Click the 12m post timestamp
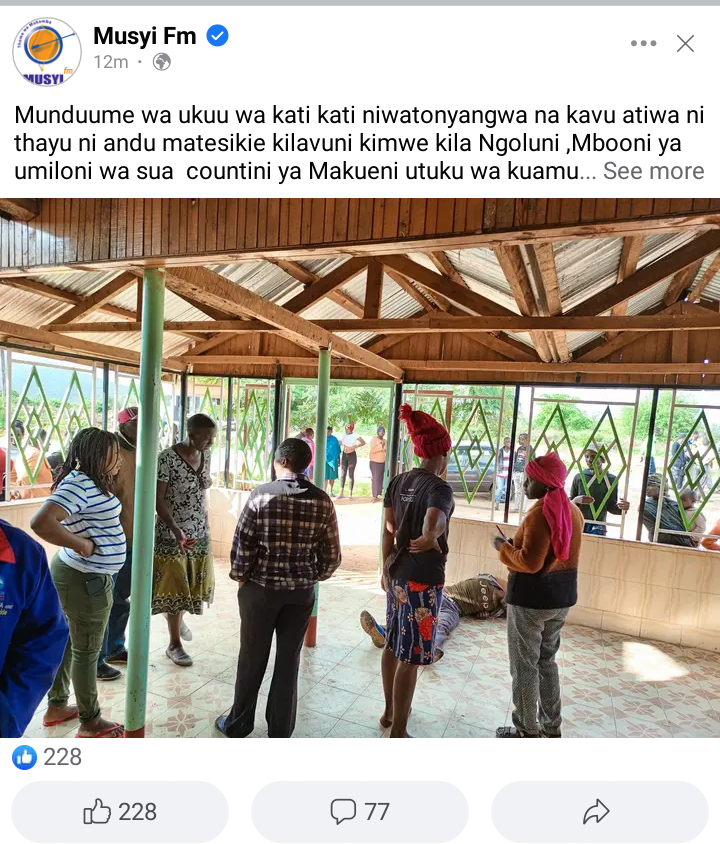 [x=111, y=62]
